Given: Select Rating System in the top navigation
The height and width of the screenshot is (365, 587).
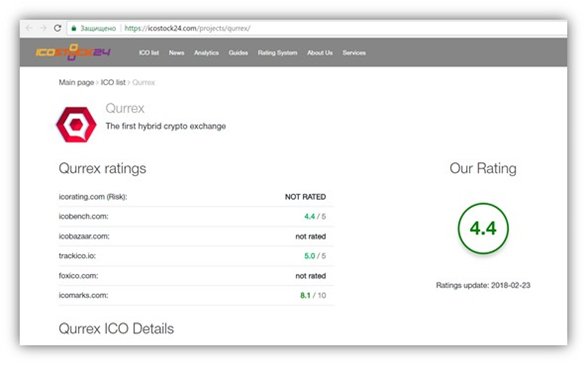Looking at the screenshot, I should click(x=277, y=53).
